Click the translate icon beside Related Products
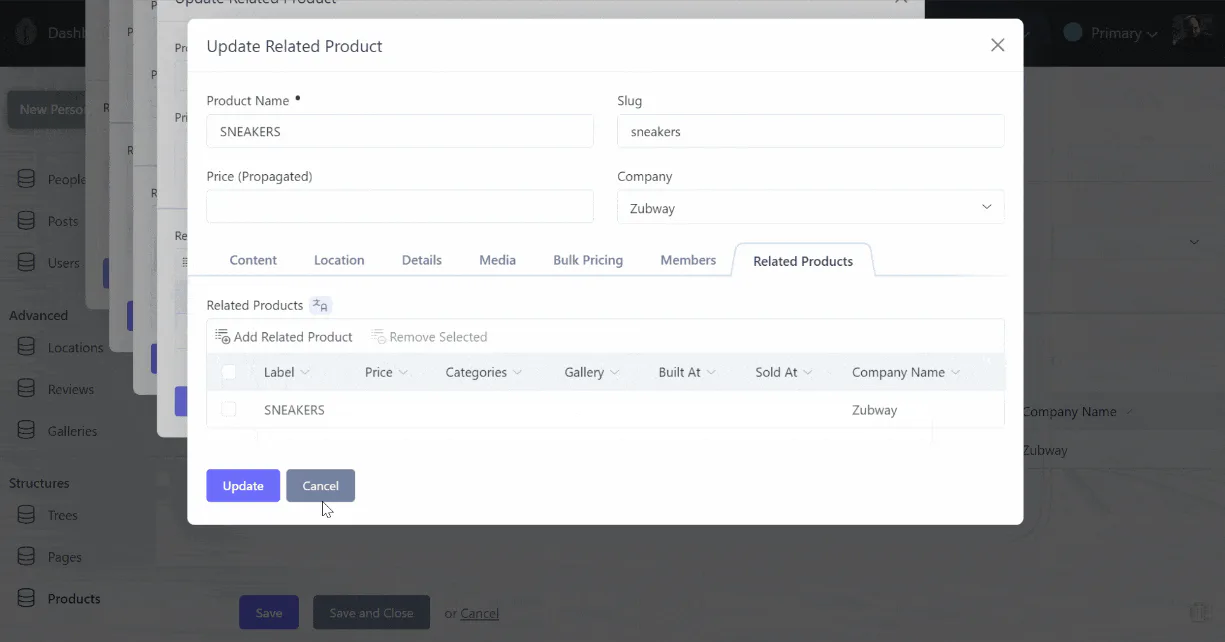 pos(320,305)
